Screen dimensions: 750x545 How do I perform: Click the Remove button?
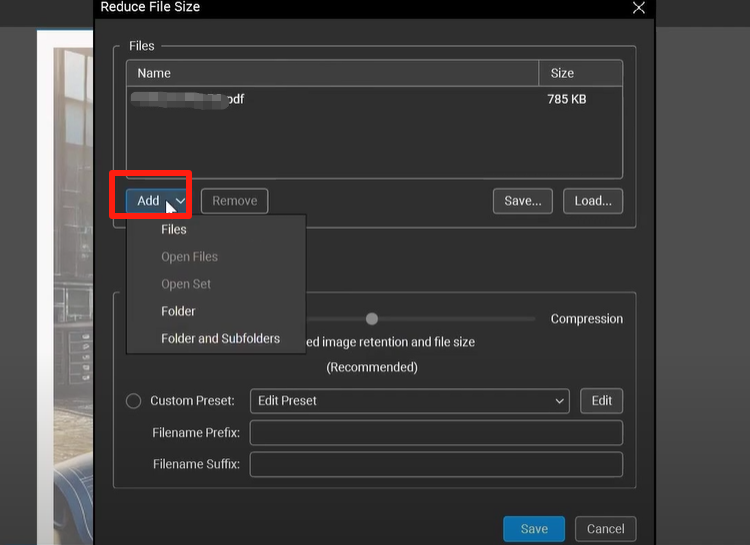(234, 201)
